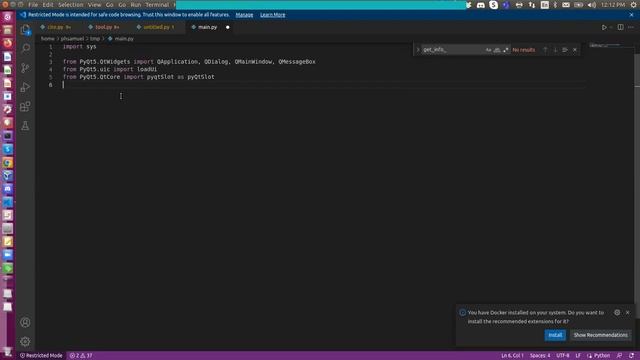The width and height of the screenshot is (640, 360).
Task: Open the Skype tray icon
Action: point(493,5)
